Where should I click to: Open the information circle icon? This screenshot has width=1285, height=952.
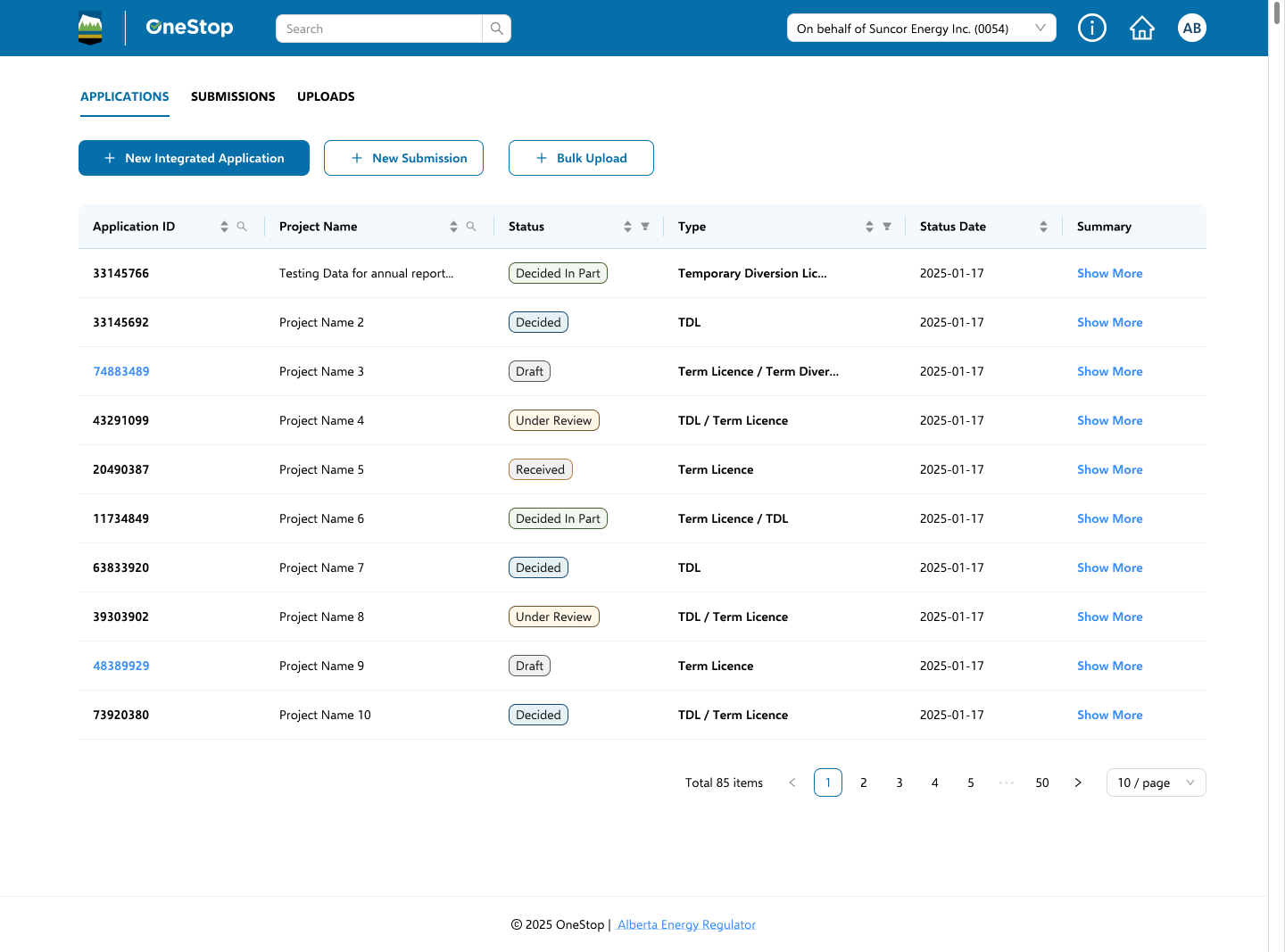pos(1092,28)
